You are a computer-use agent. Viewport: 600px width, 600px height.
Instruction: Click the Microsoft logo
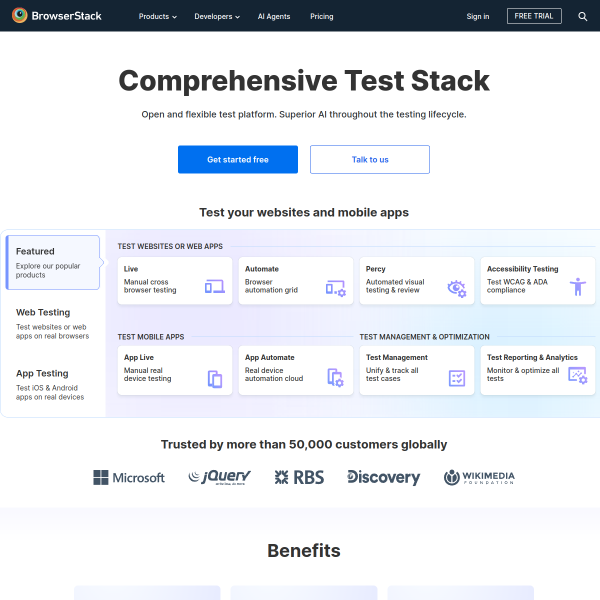pyautogui.click(x=129, y=477)
